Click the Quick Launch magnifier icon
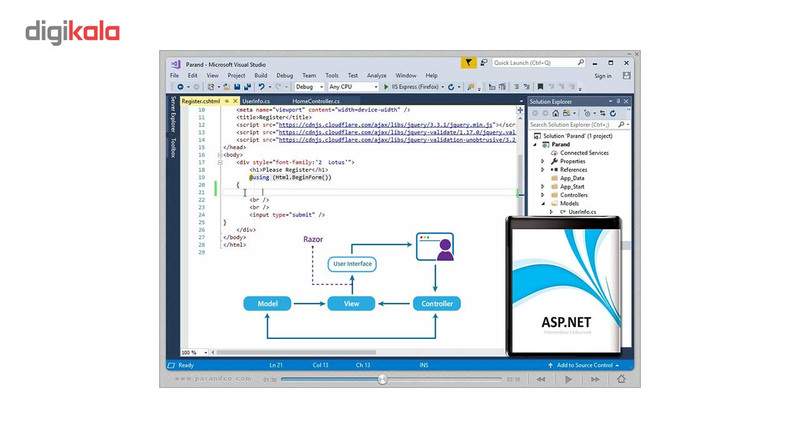This screenshot has height=438, width=800. [581, 62]
